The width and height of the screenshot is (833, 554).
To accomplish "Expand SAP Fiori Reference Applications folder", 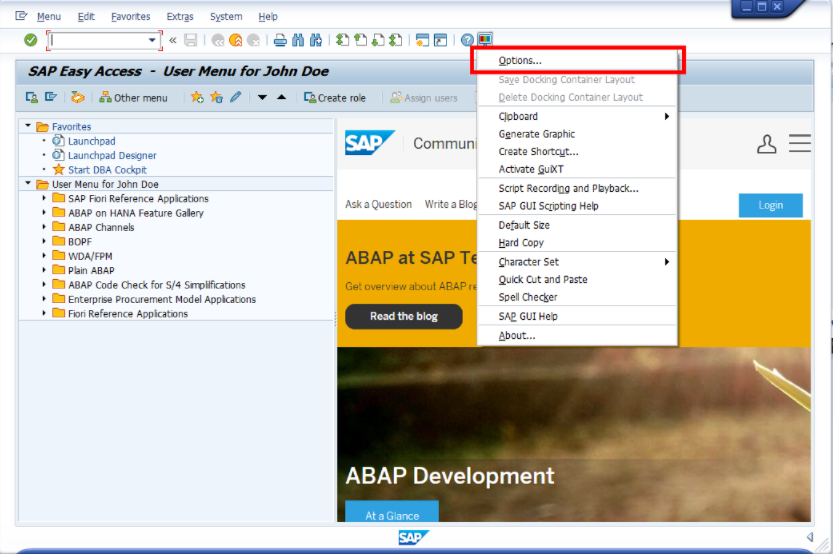I will (44, 198).
